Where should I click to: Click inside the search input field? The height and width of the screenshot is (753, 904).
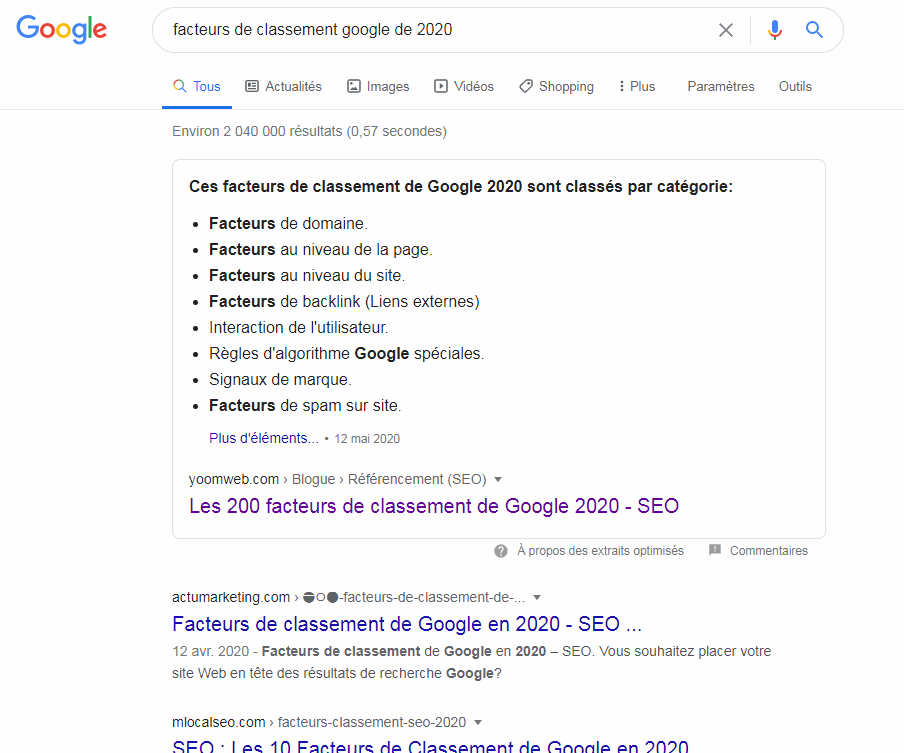pos(400,30)
